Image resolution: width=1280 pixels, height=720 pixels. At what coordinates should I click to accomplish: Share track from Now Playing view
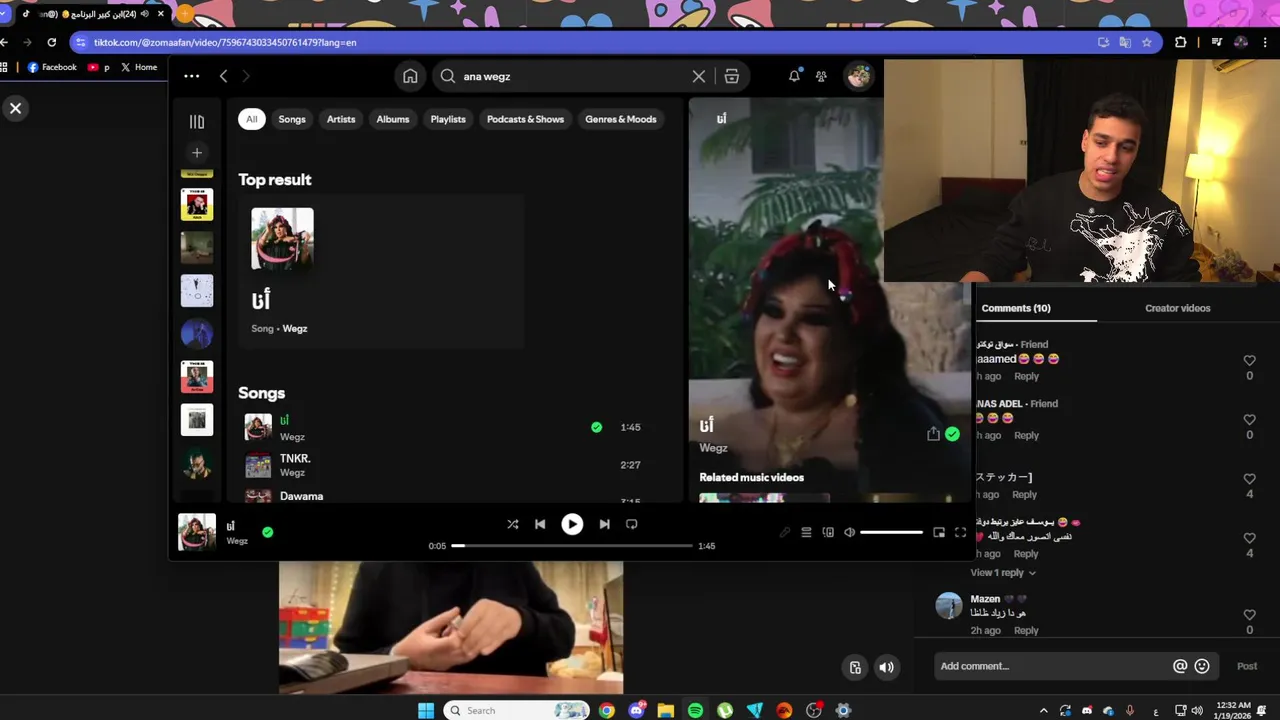(x=933, y=434)
